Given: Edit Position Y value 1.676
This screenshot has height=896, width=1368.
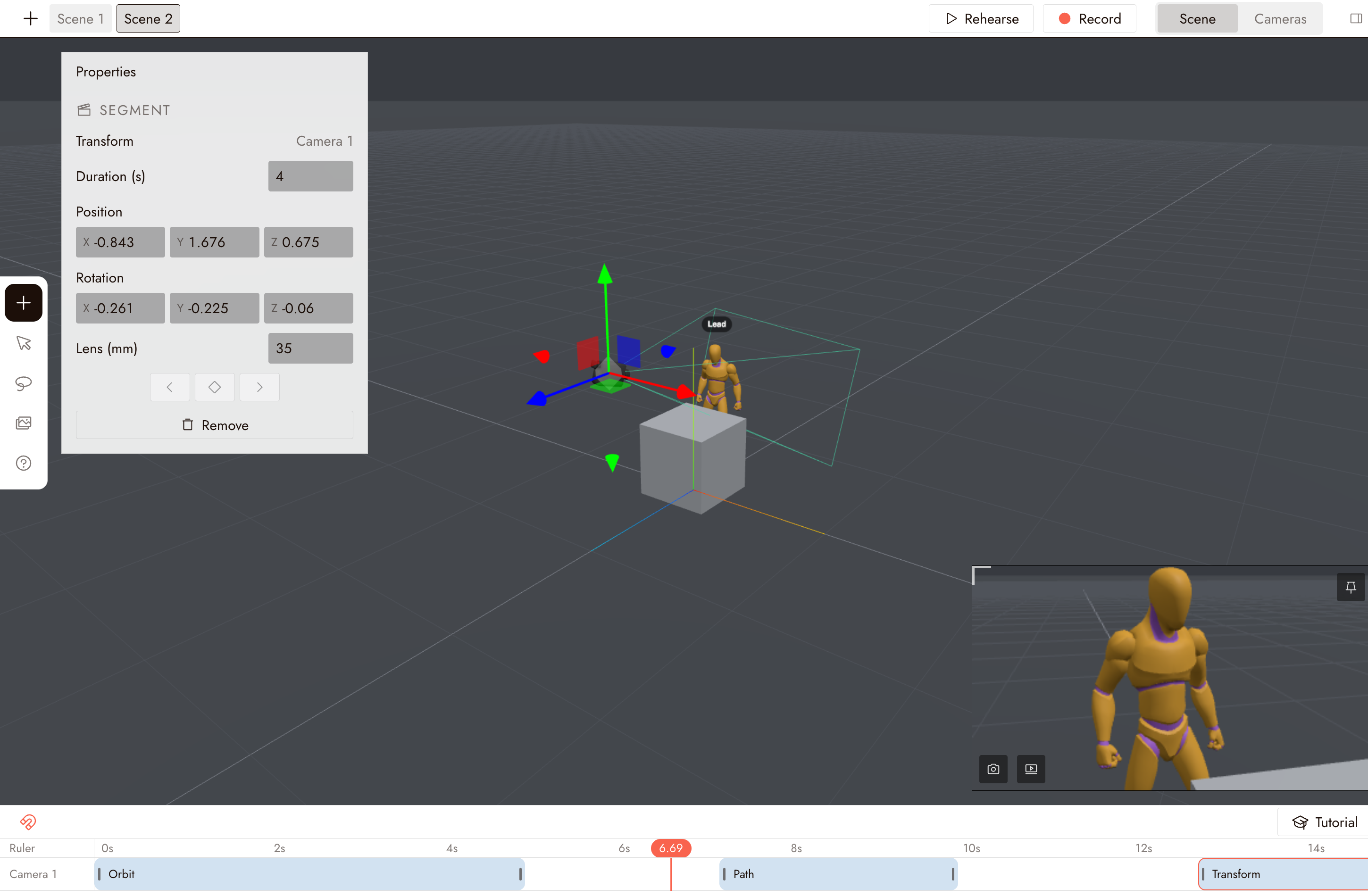Looking at the screenshot, I should (214, 242).
